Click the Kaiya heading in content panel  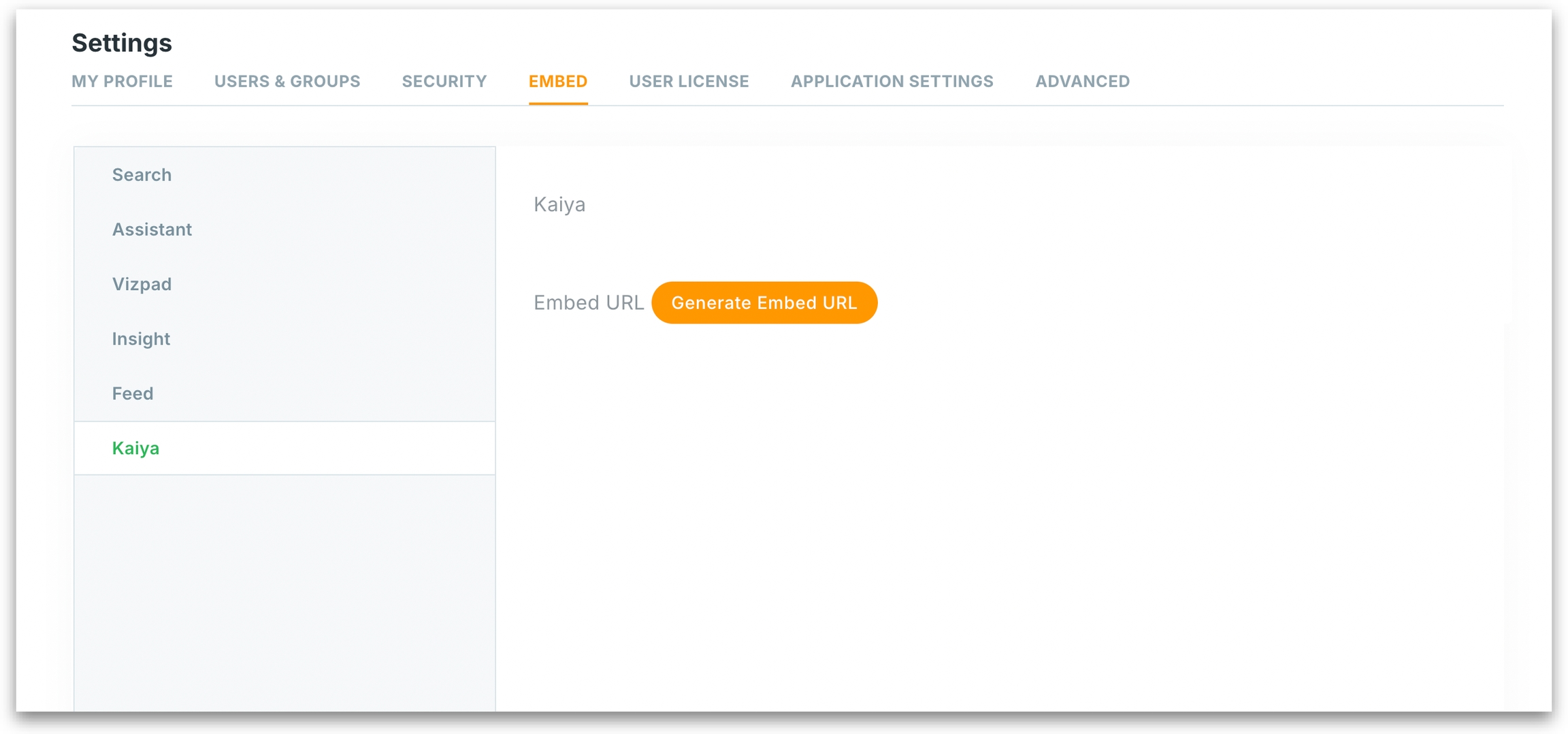tap(559, 204)
